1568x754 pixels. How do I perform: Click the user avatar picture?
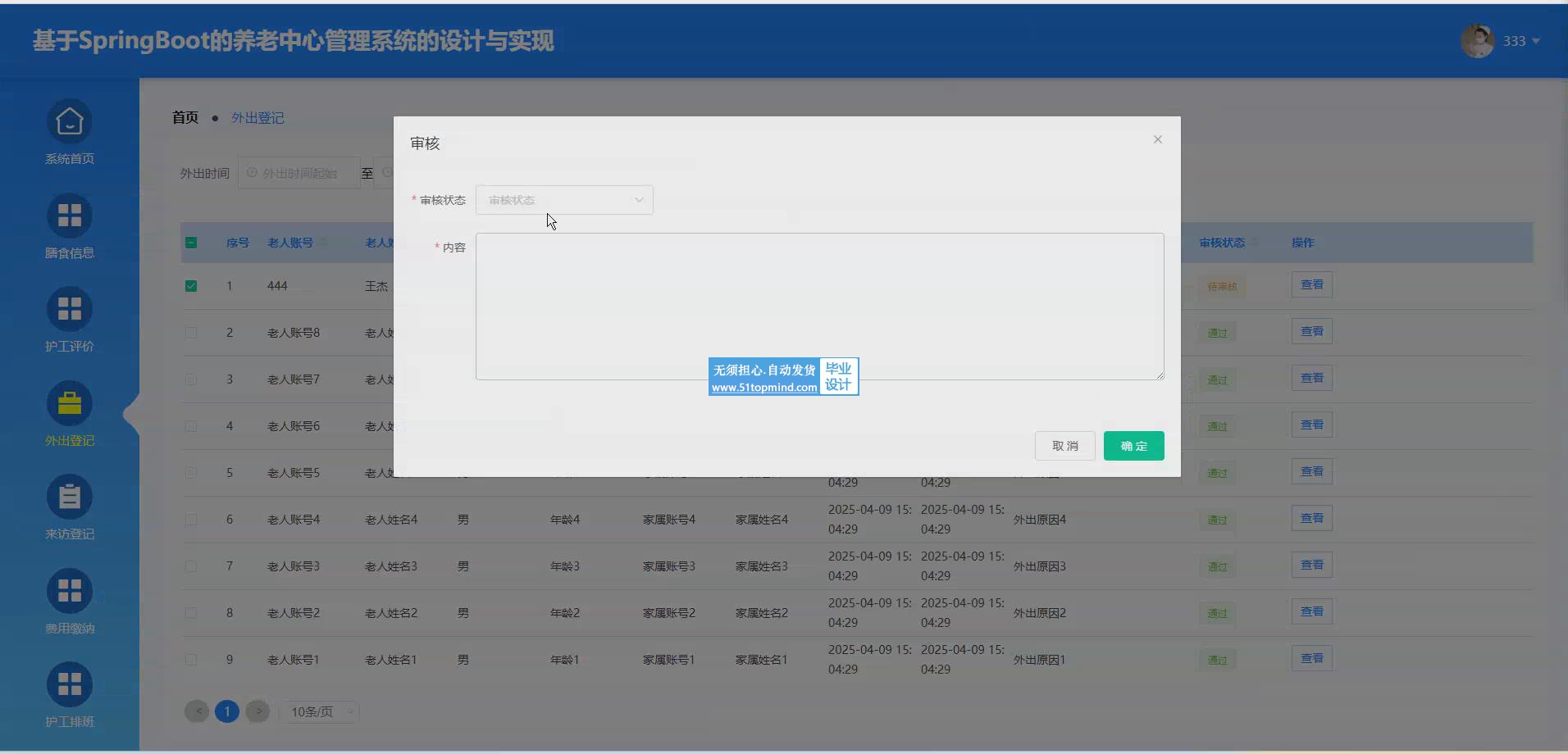tap(1477, 41)
